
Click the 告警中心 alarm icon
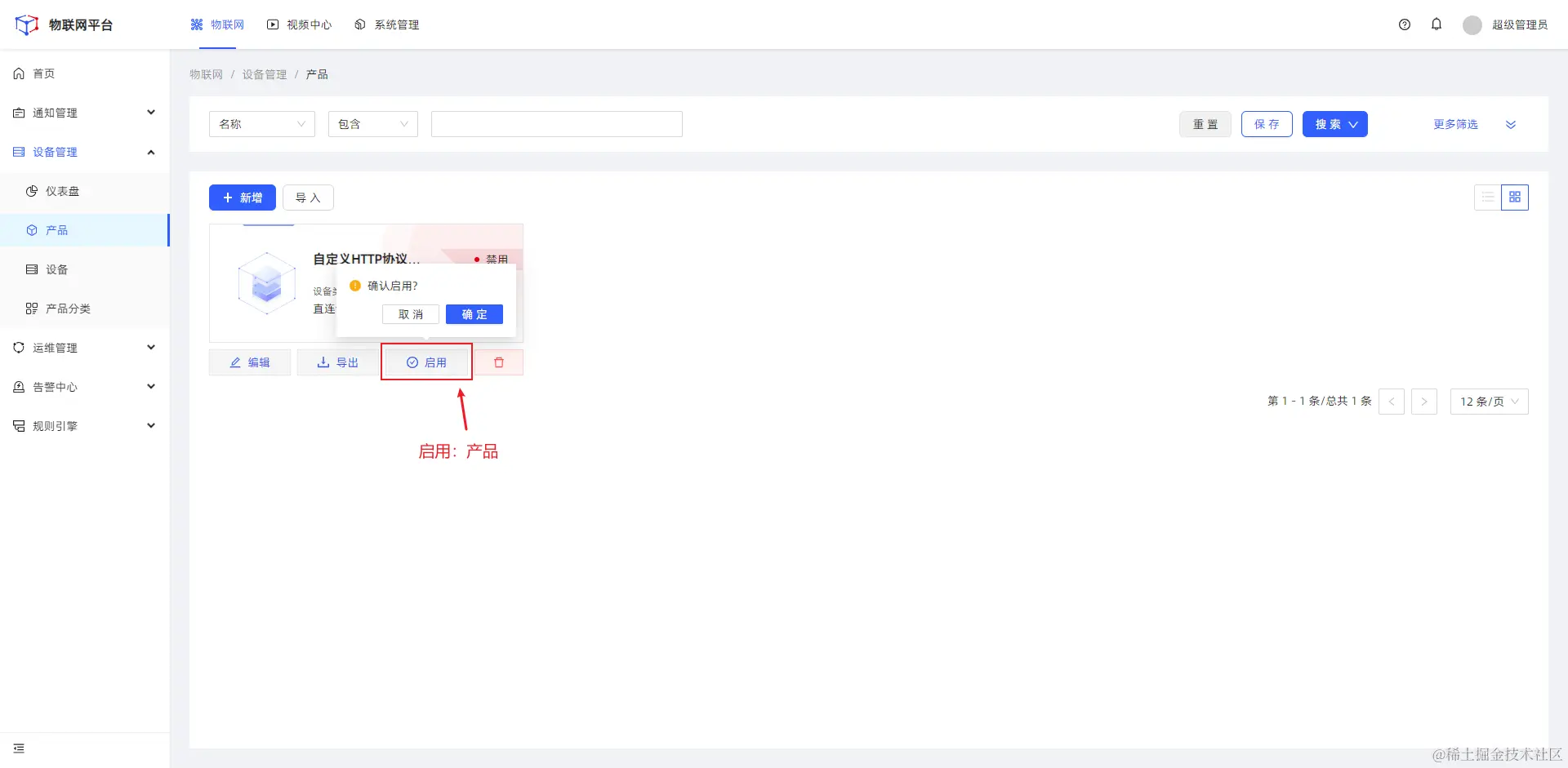click(x=19, y=387)
